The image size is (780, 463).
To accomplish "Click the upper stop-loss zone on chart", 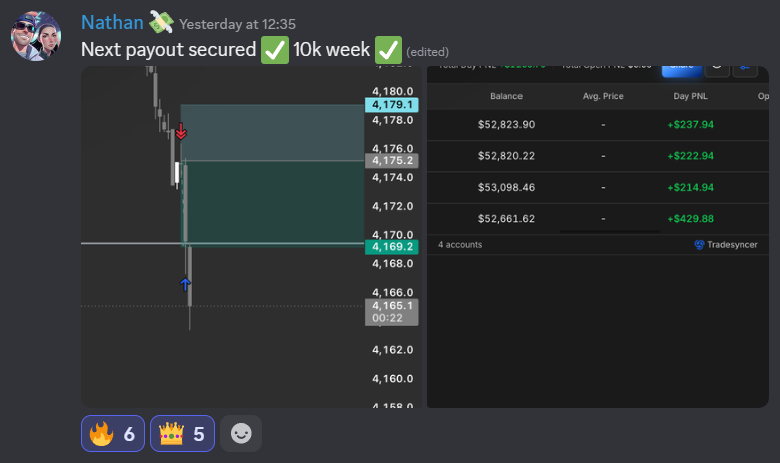I will [274, 133].
